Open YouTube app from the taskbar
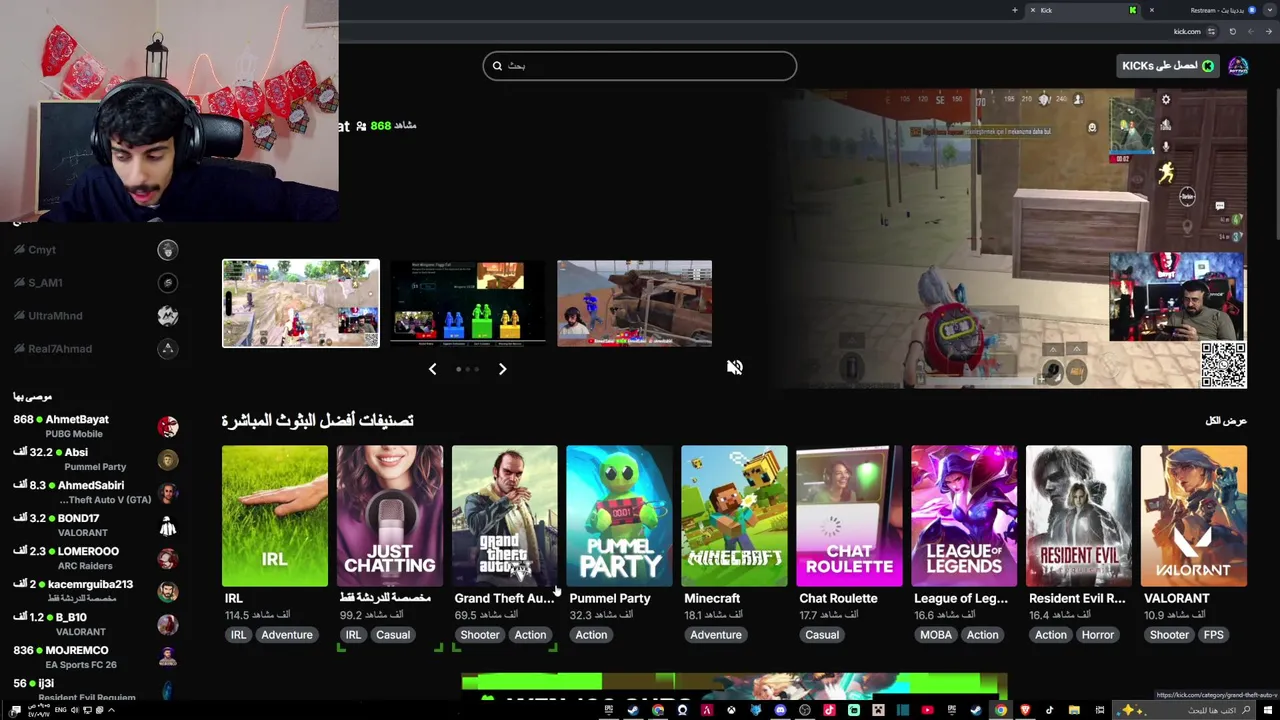The width and height of the screenshot is (1280, 720). tap(928, 710)
